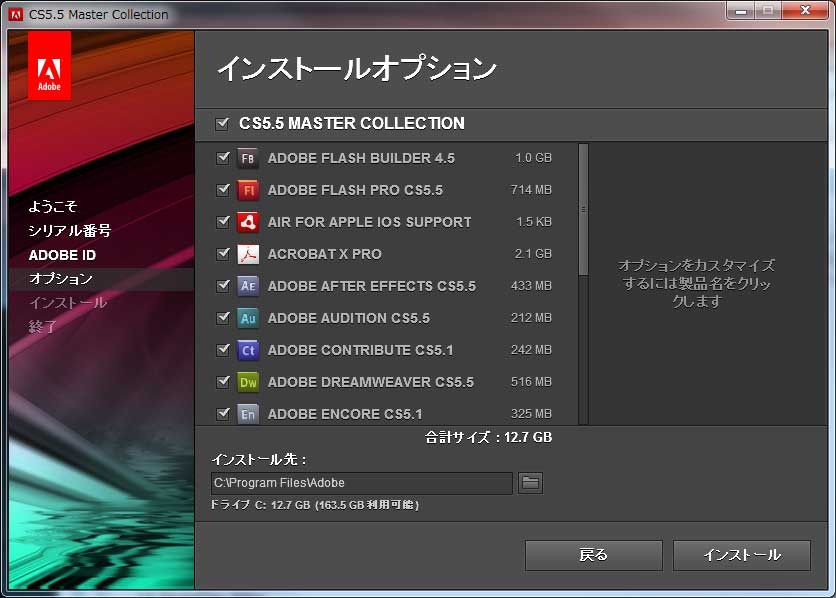The width and height of the screenshot is (836, 598).
Task: Deselect Adobe After Effects CS5.5 checkbox
Action: [223, 286]
